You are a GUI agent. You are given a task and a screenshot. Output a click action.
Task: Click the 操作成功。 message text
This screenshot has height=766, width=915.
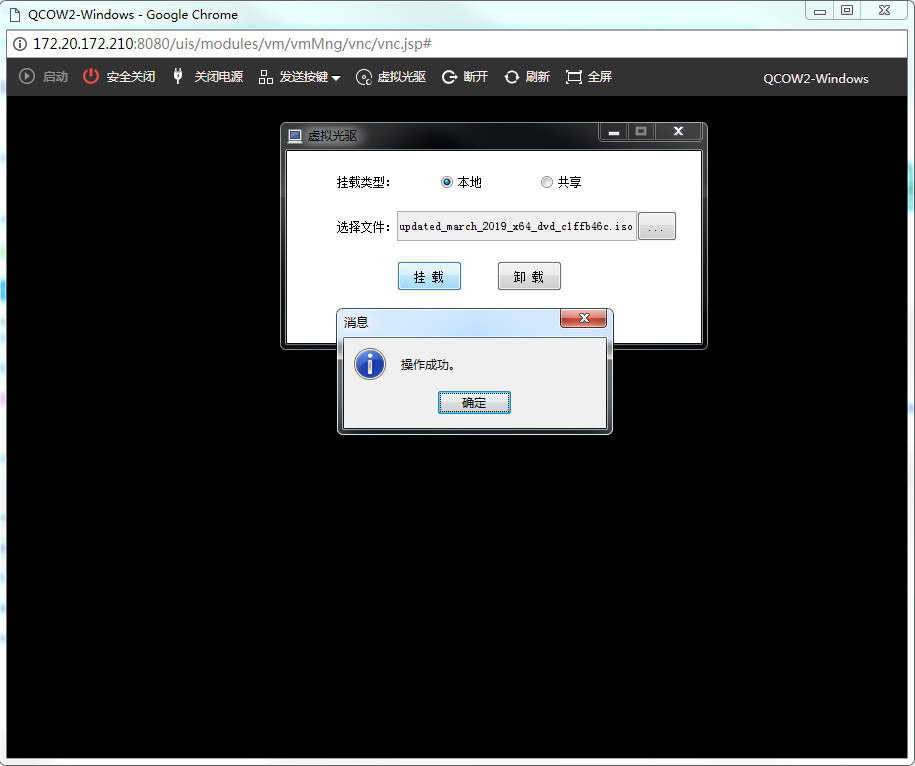(427, 365)
